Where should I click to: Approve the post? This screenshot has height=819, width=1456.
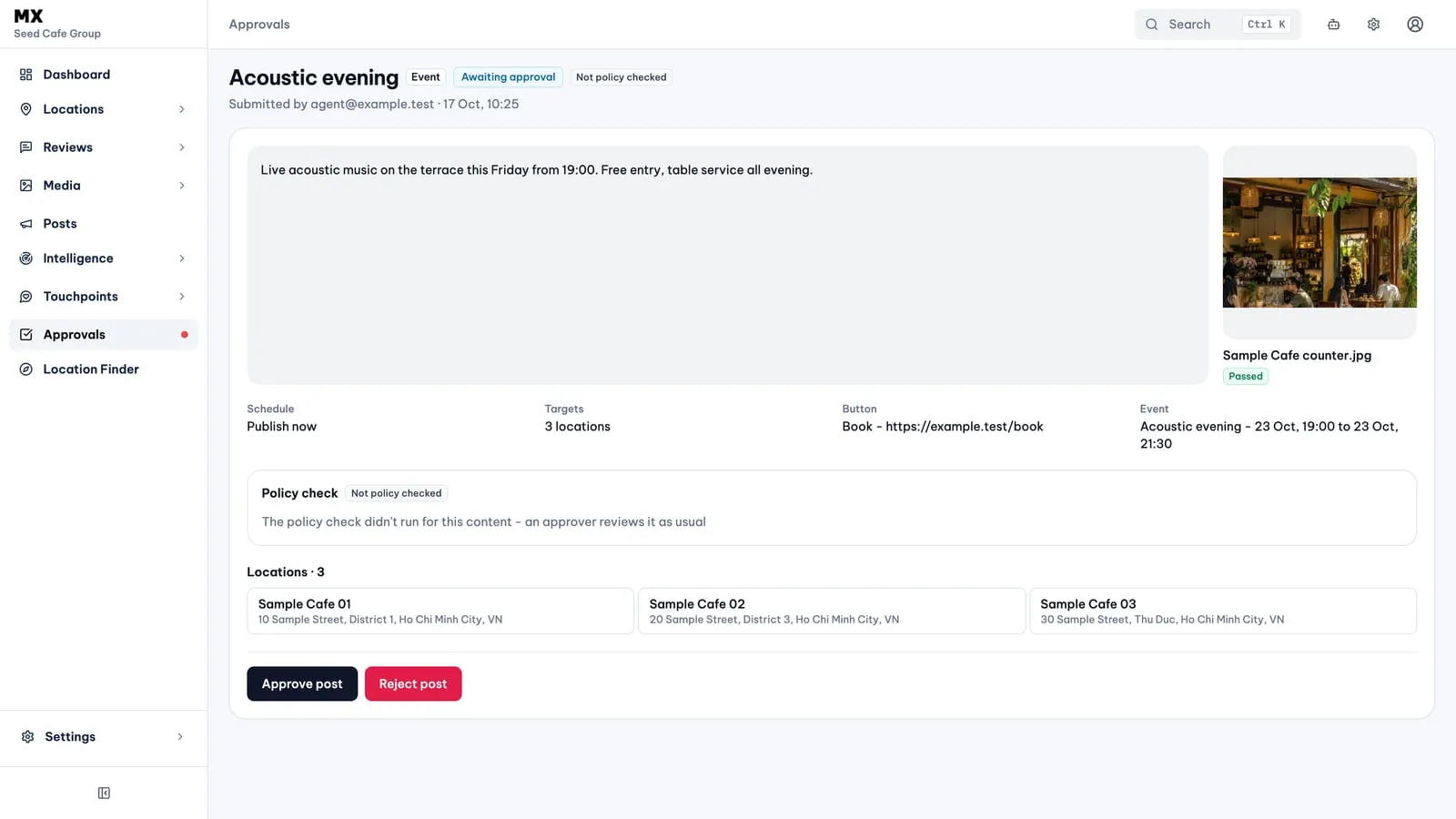(302, 684)
